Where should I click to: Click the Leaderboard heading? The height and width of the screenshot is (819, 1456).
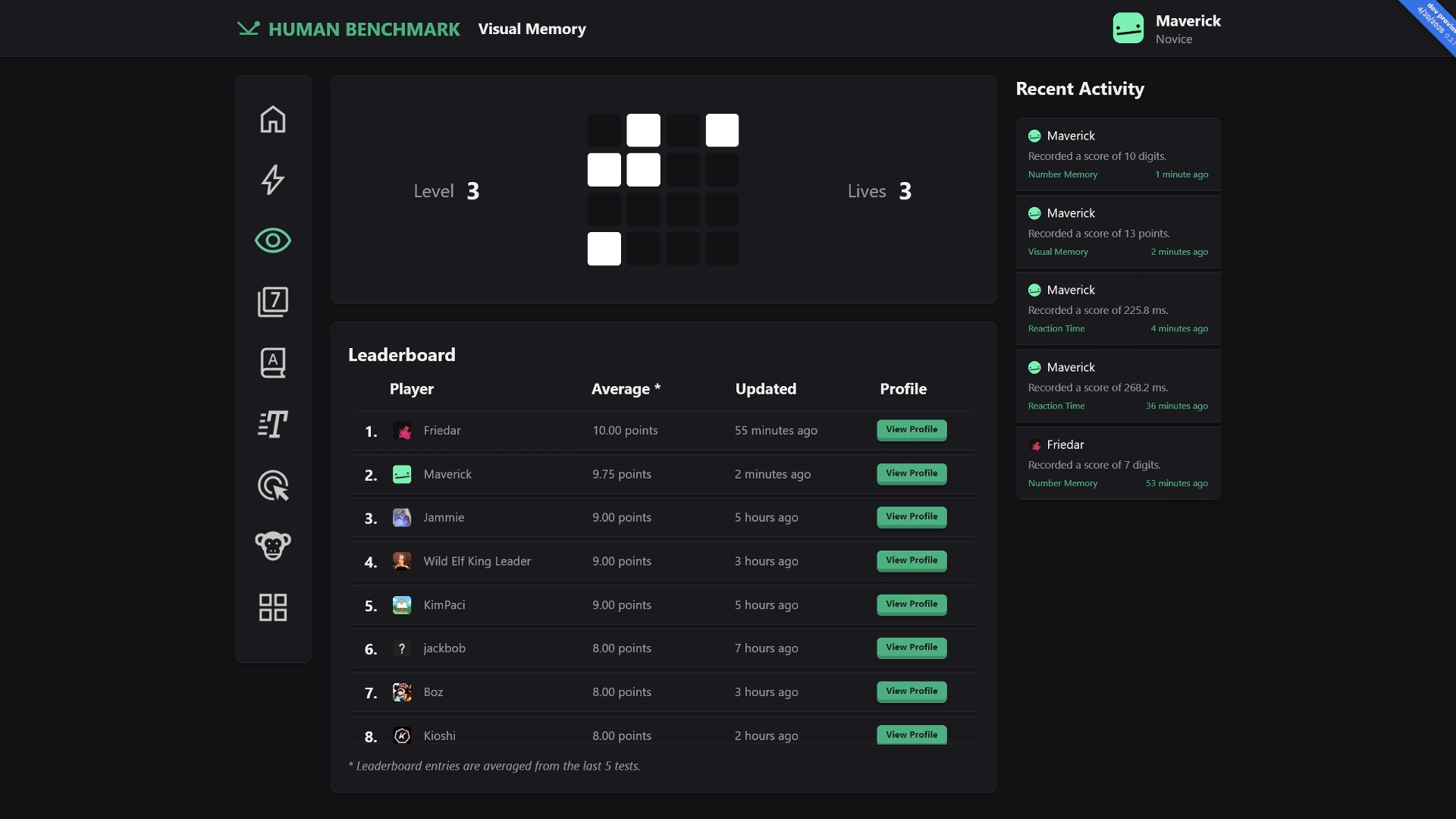click(402, 355)
